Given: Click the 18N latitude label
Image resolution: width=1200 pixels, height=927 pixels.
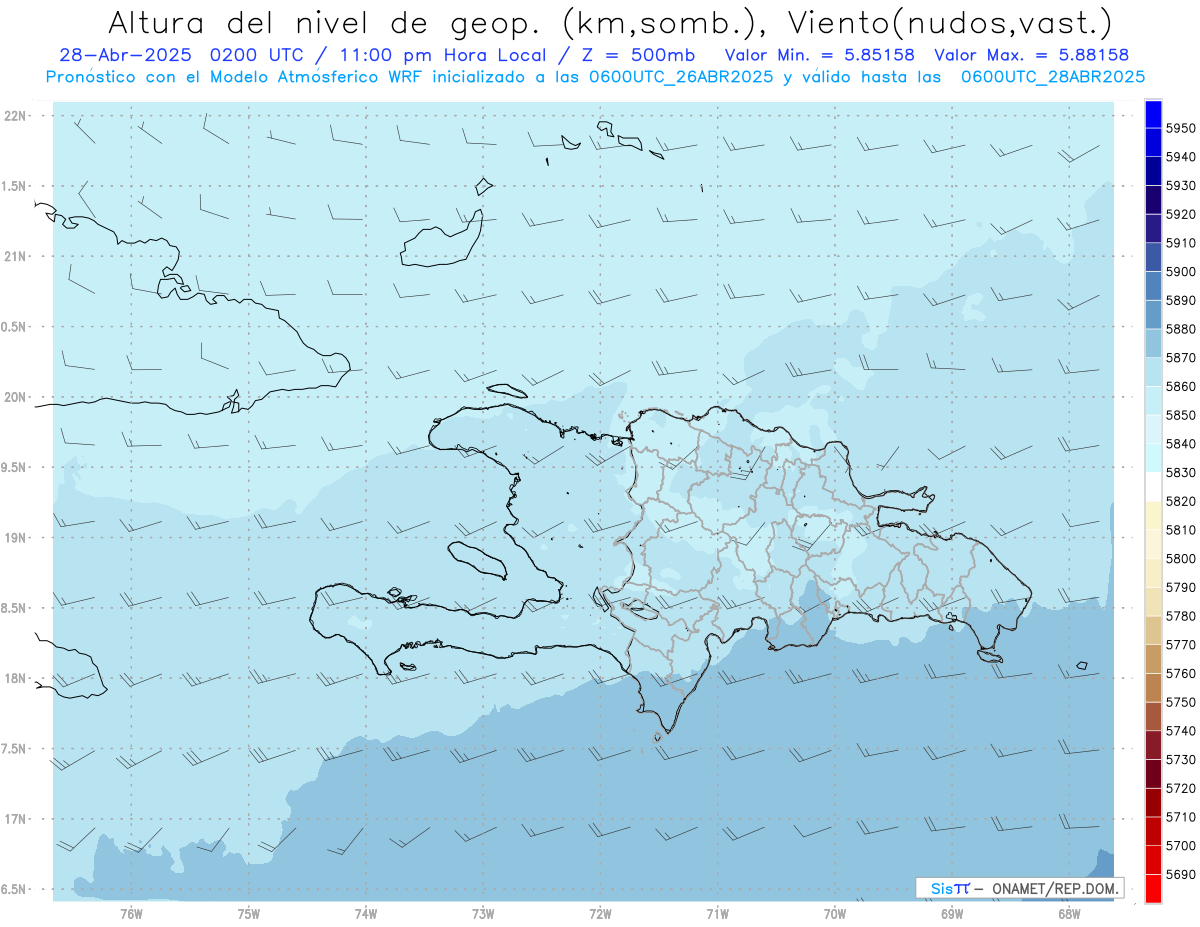Looking at the screenshot, I should (15, 679).
